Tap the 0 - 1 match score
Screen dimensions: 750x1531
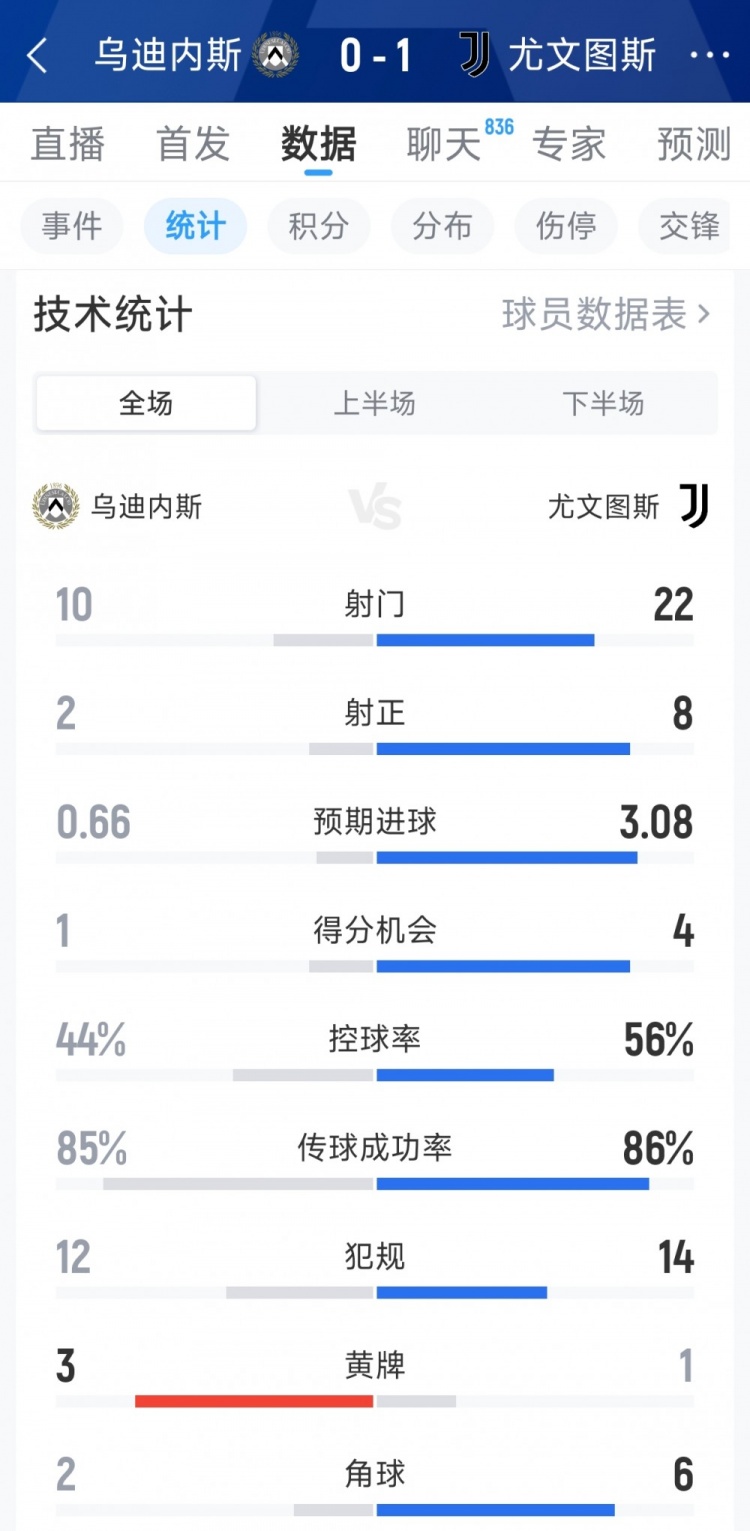tap(375, 56)
